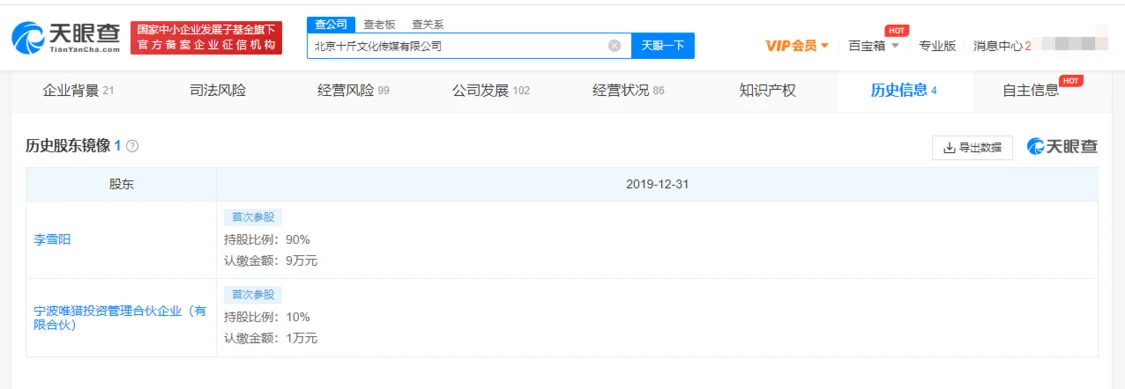1125x389 pixels.
Task: Clear the search box with the X icon
Action: click(614, 46)
